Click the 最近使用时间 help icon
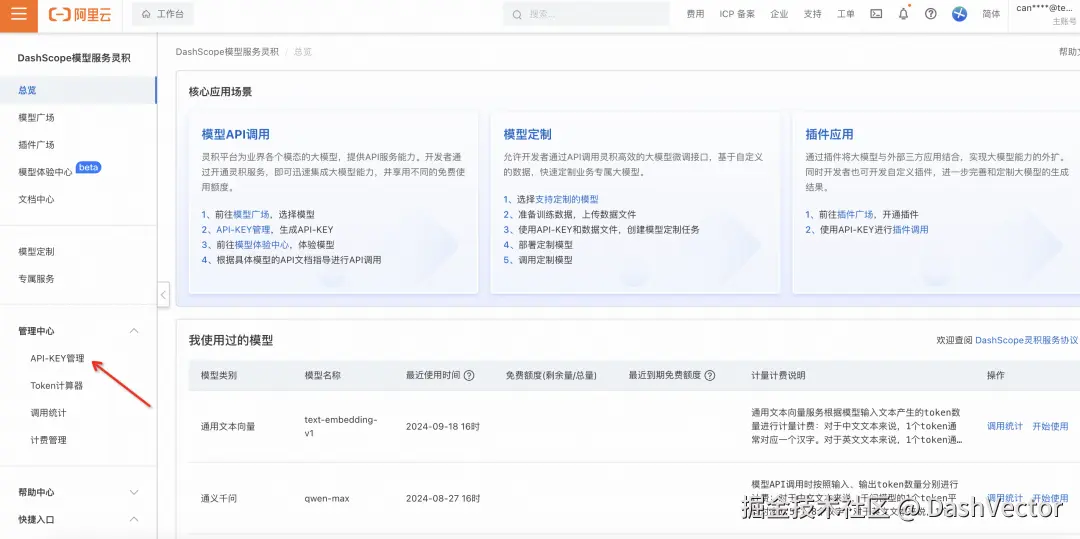 (469, 376)
